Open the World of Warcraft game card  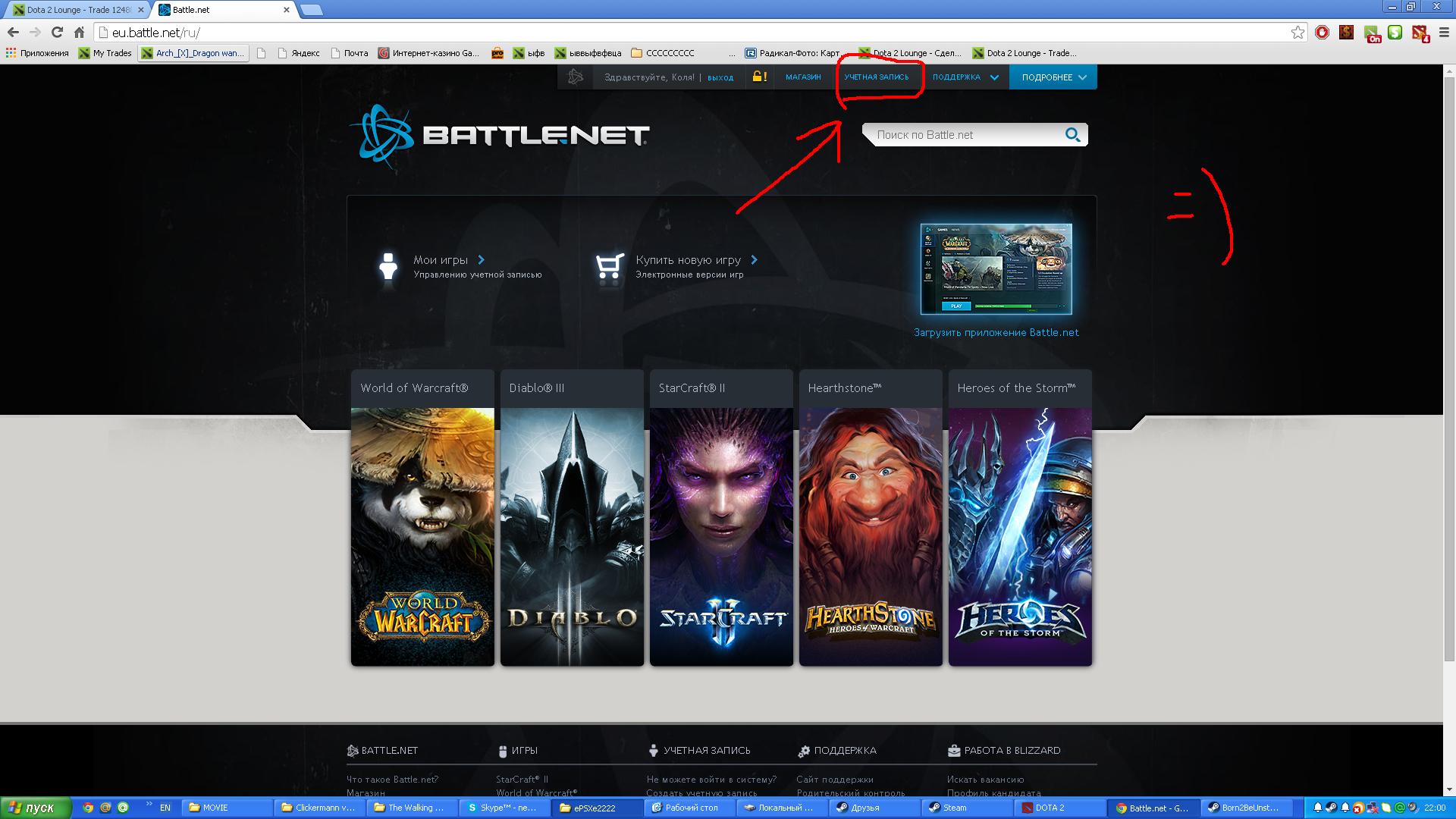tap(422, 518)
